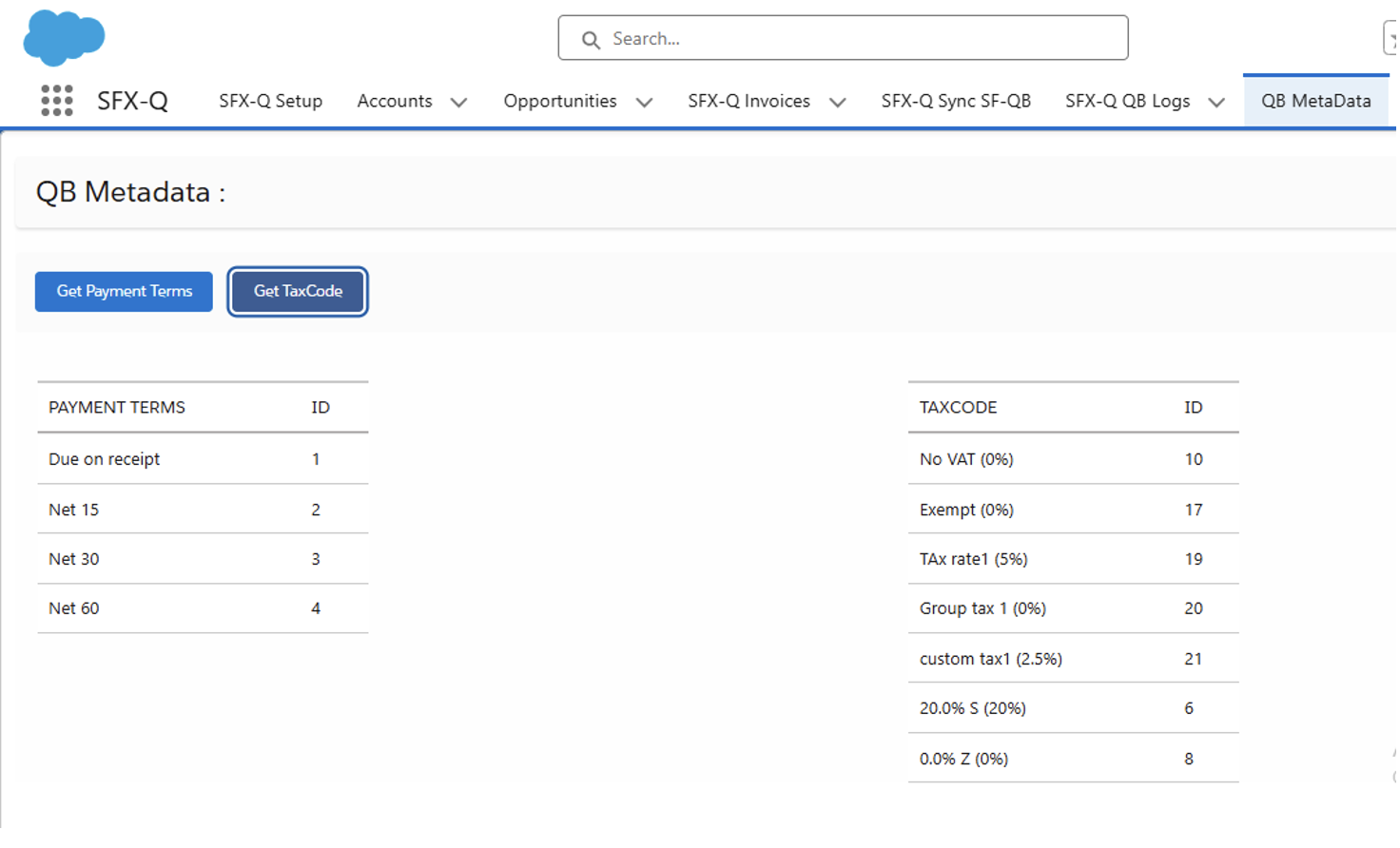
Task: Click the magnifier icon in search bar
Action: point(591,40)
